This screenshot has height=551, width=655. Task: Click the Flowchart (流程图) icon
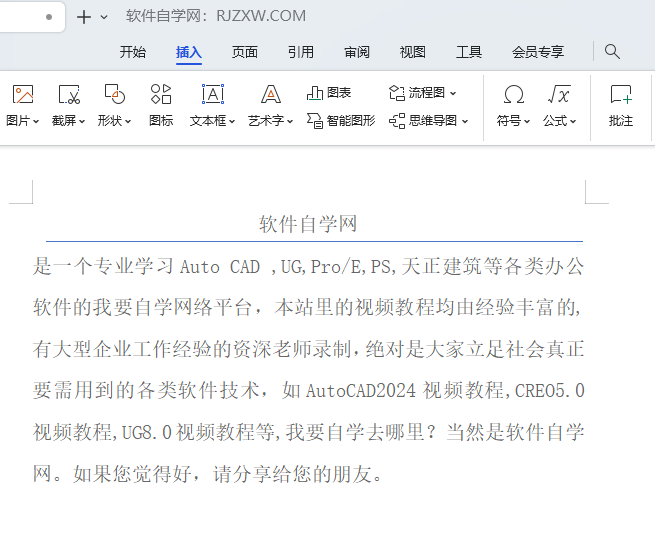coord(397,93)
